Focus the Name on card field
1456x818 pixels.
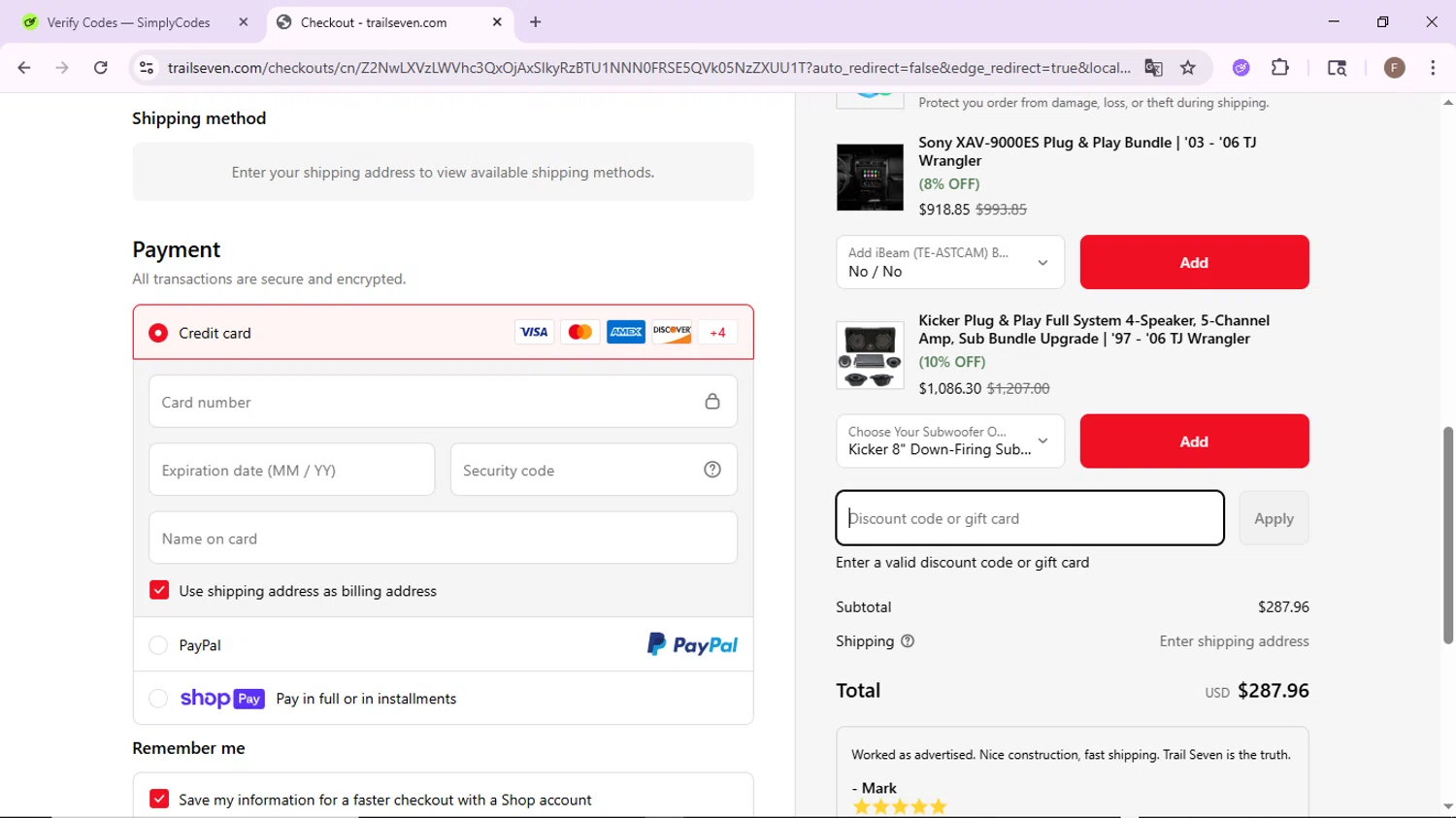point(443,538)
